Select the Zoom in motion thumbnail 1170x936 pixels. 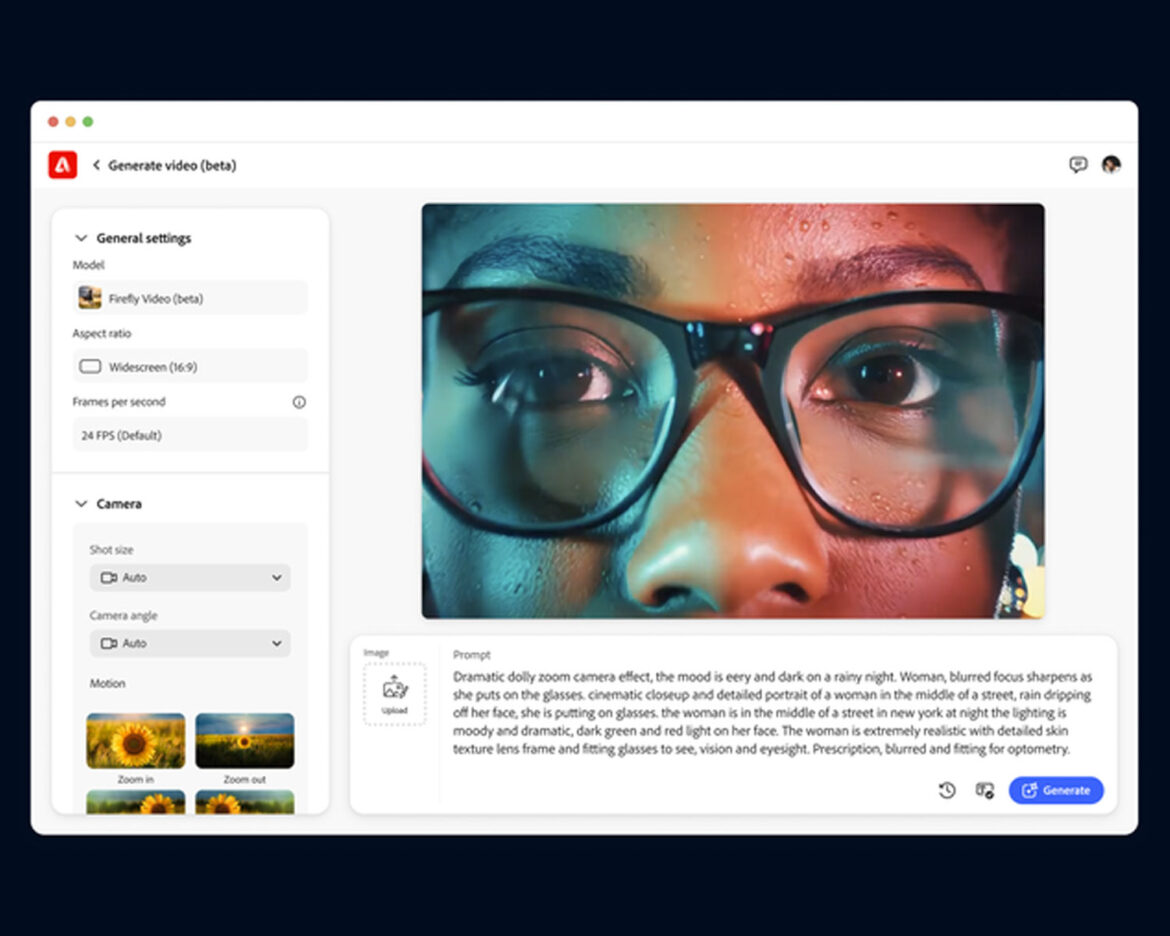click(136, 741)
